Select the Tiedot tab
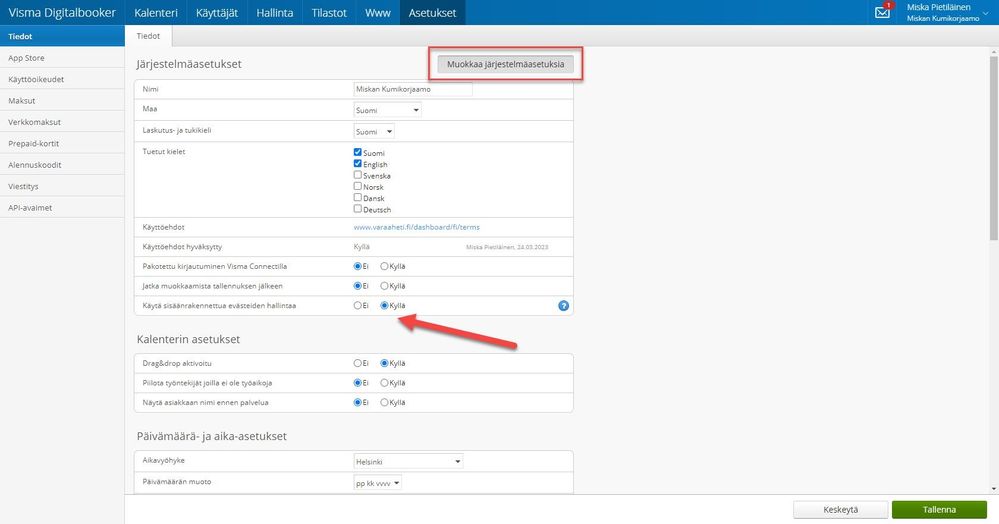The width and height of the screenshot is (999, 524). click(x=148, y=36)
